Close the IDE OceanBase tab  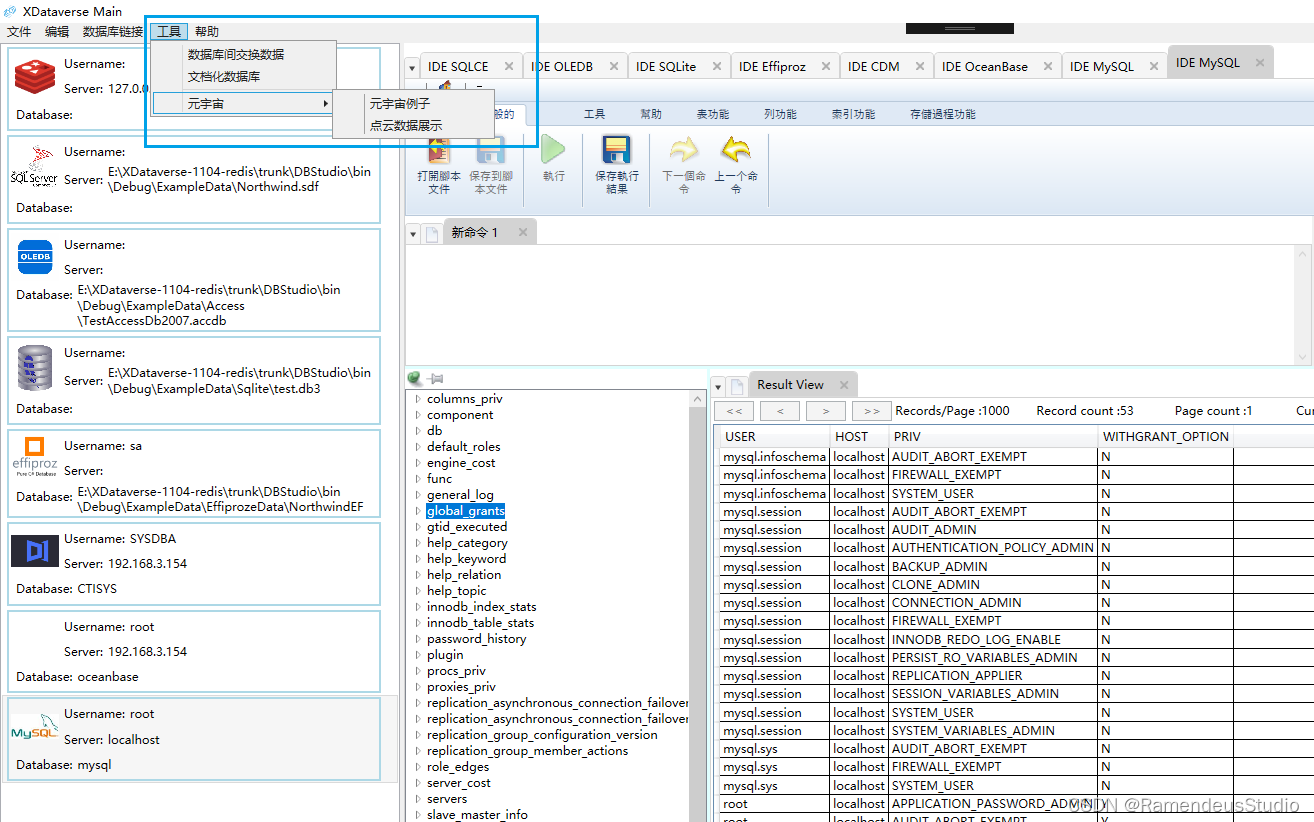click(x=1048, y=66)
